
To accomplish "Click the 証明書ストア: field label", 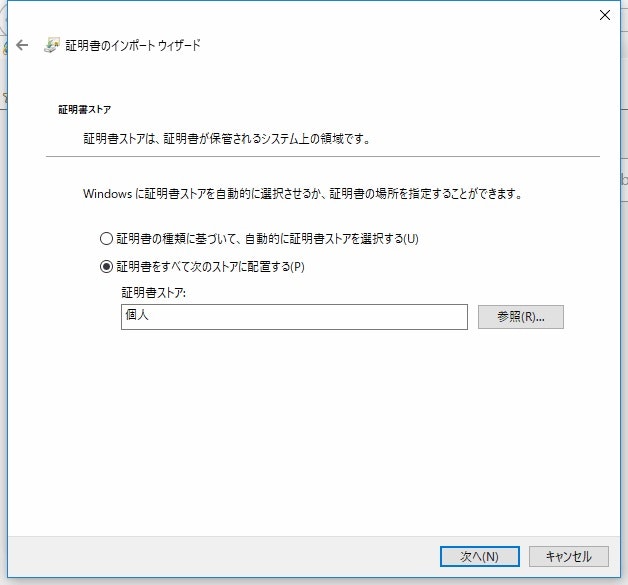I will [153, 292].
